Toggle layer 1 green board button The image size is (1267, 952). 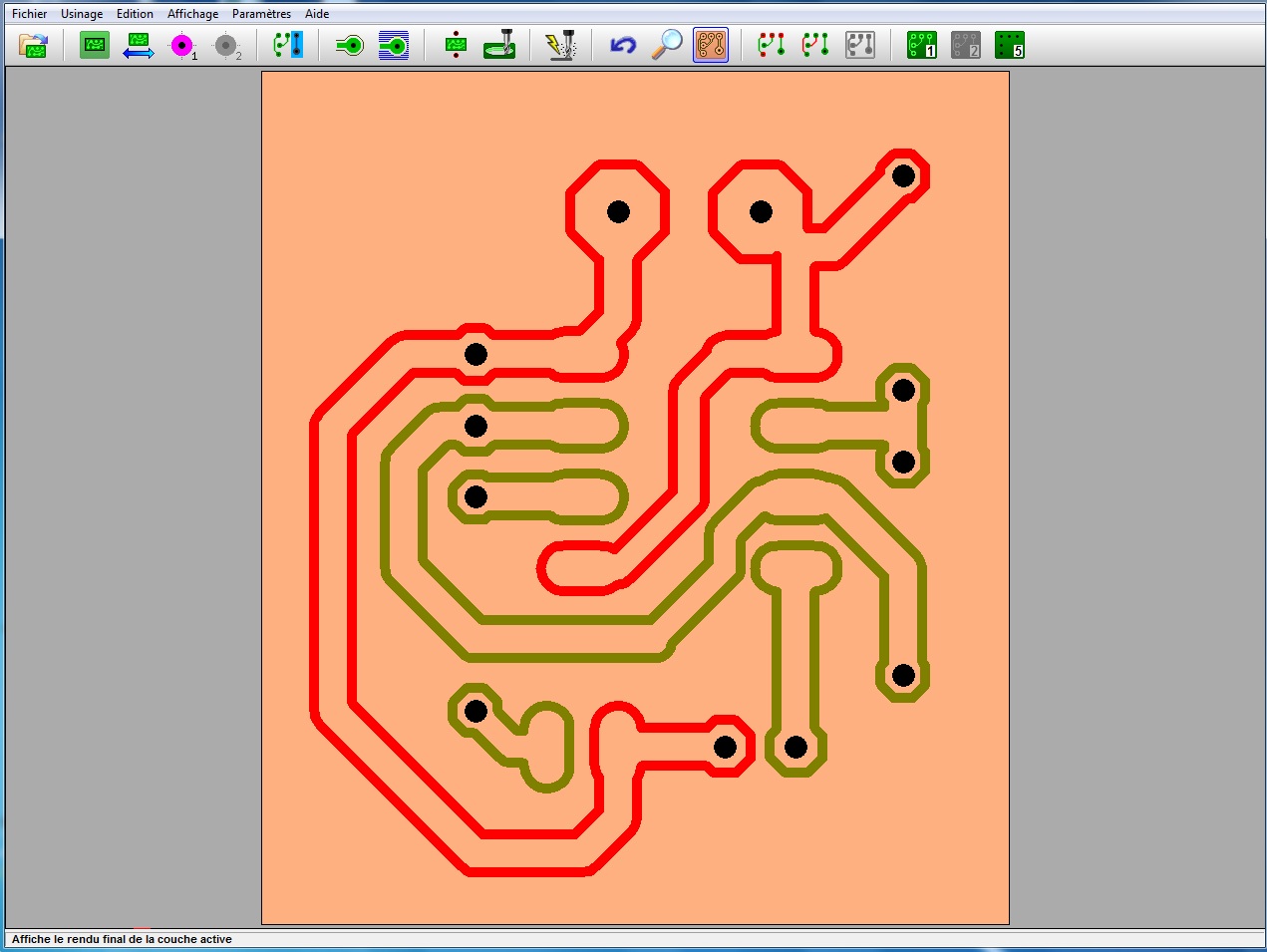click(922, 46)
